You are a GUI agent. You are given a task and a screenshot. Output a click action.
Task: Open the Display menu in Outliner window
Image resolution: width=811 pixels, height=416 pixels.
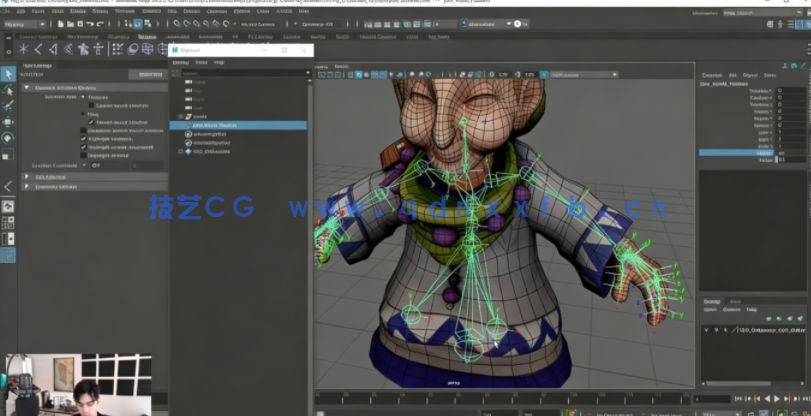(x=181, y=62)
